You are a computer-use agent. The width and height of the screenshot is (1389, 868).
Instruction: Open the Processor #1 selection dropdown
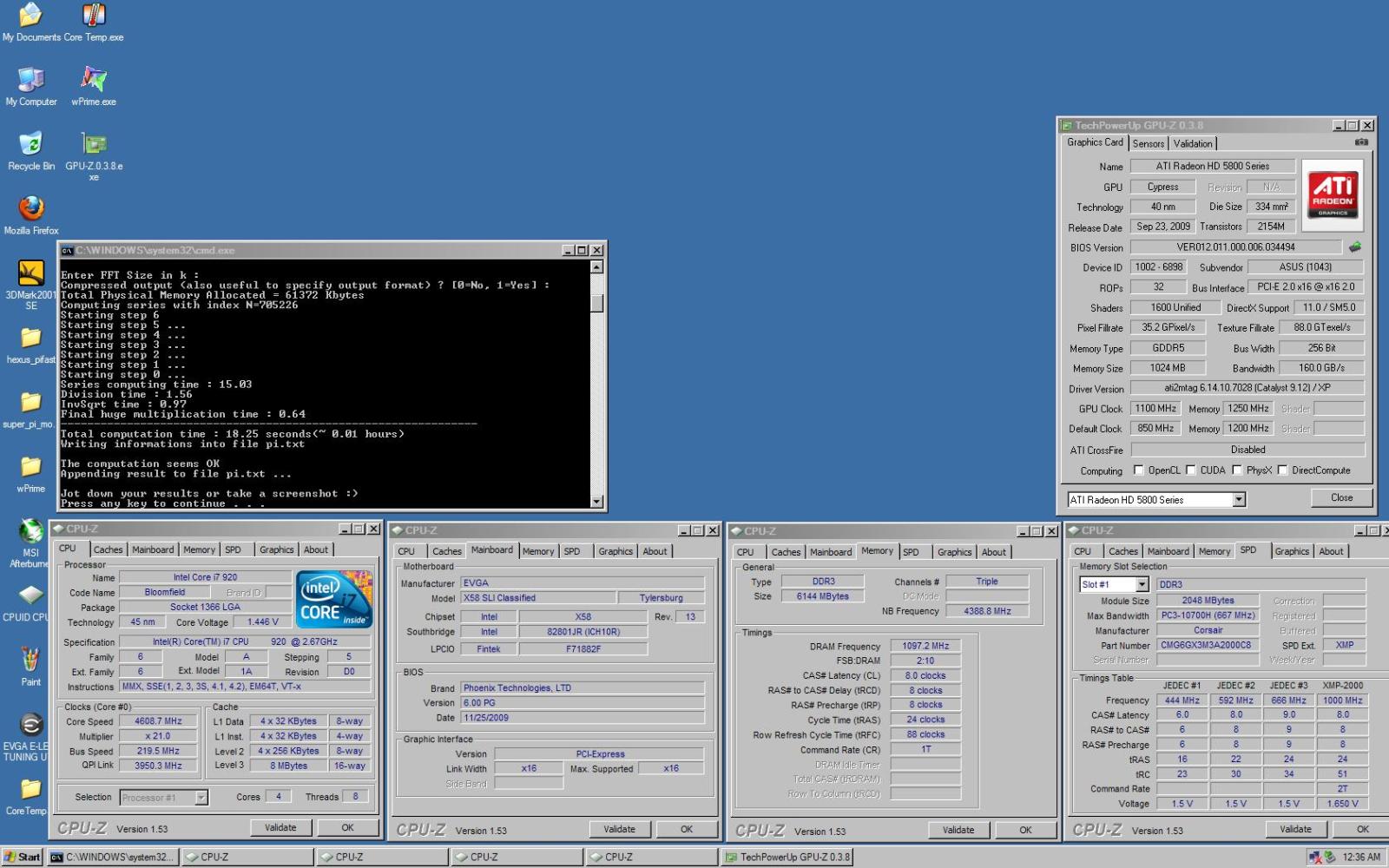201,798
